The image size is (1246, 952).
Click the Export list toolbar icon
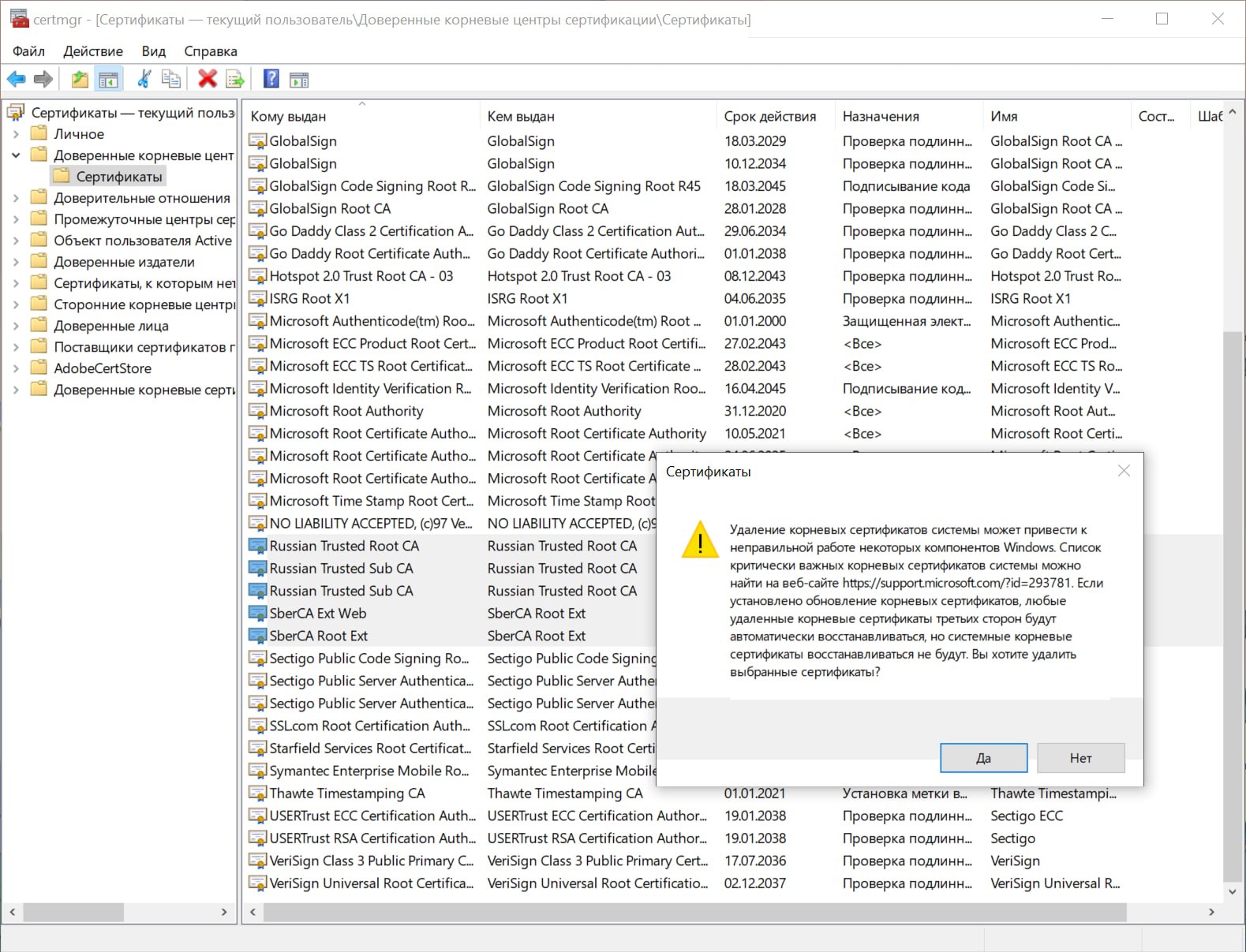(x=235, y=79)
